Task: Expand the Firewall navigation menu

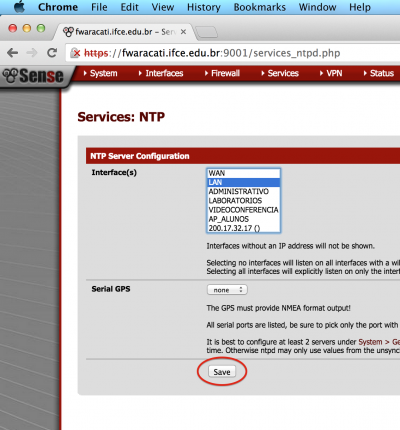Action: 222,73
